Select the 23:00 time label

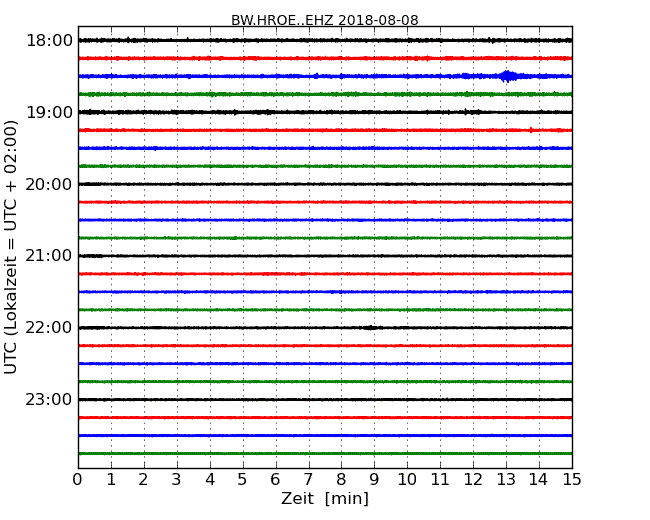point(49,399)
